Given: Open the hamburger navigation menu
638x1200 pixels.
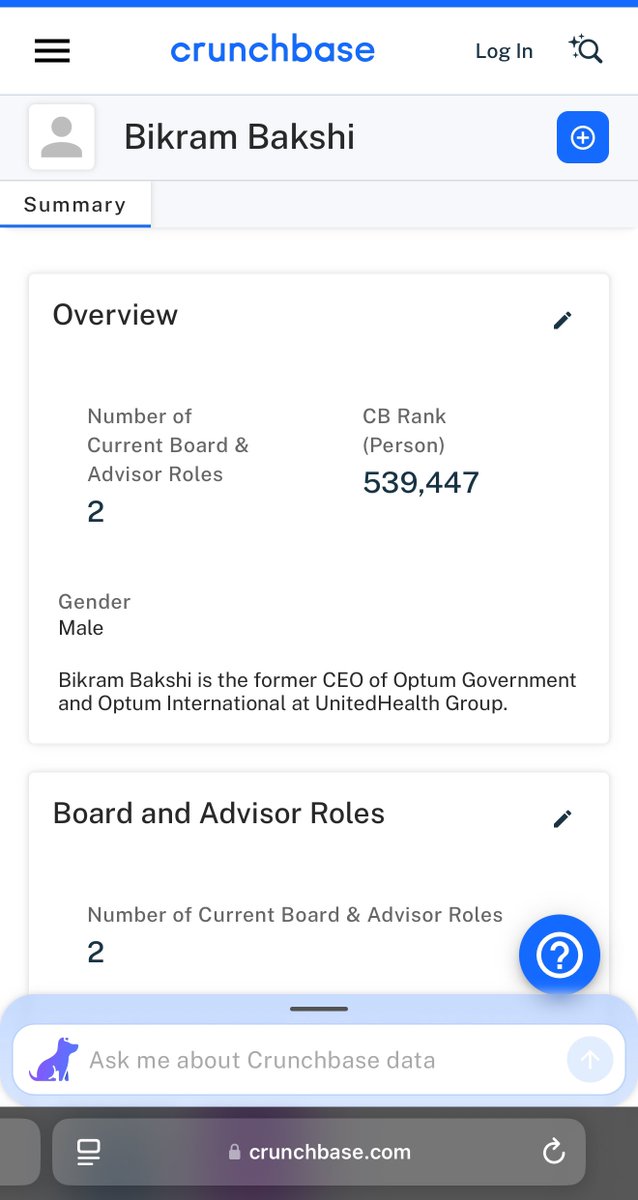Looking at the screenshot, I should [52, 51].
